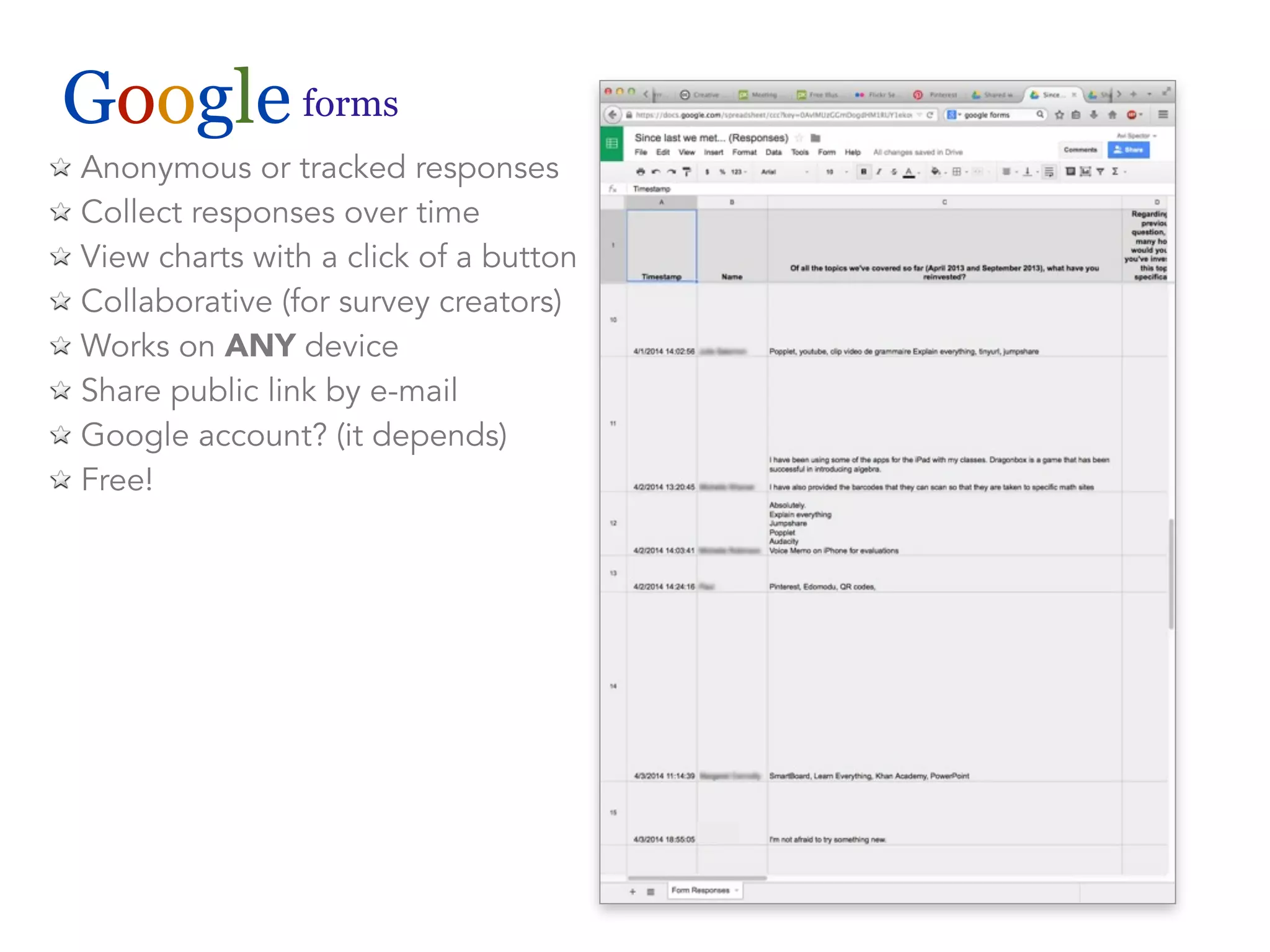Open a new browser tab with plus
Image resolution: width=1270 pixels, height=952 pixels.
click(x=1134, y=94)
